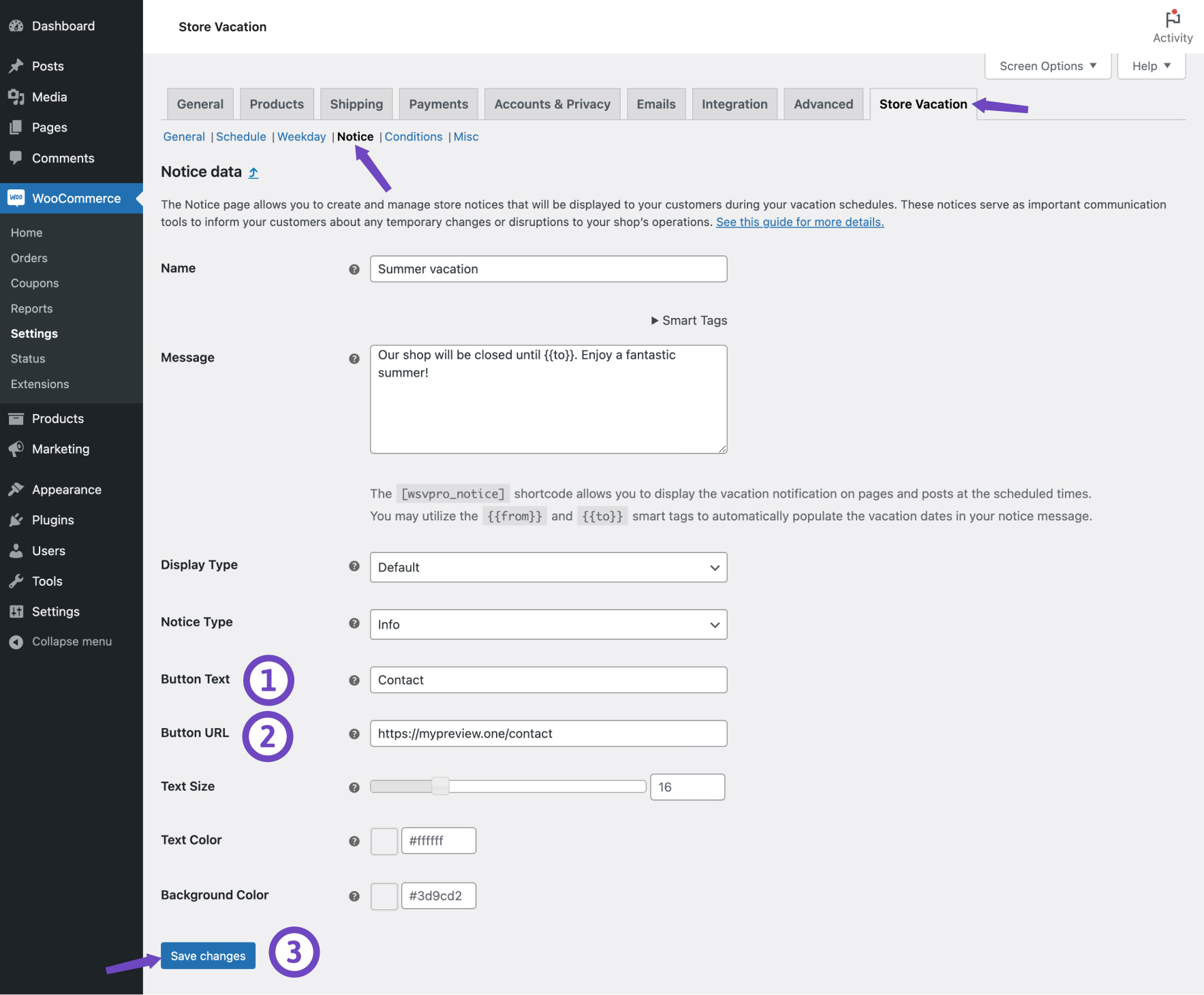1204x995 pixels.
Task: Open the Conditions sub-tab
Action: (413, 136)
